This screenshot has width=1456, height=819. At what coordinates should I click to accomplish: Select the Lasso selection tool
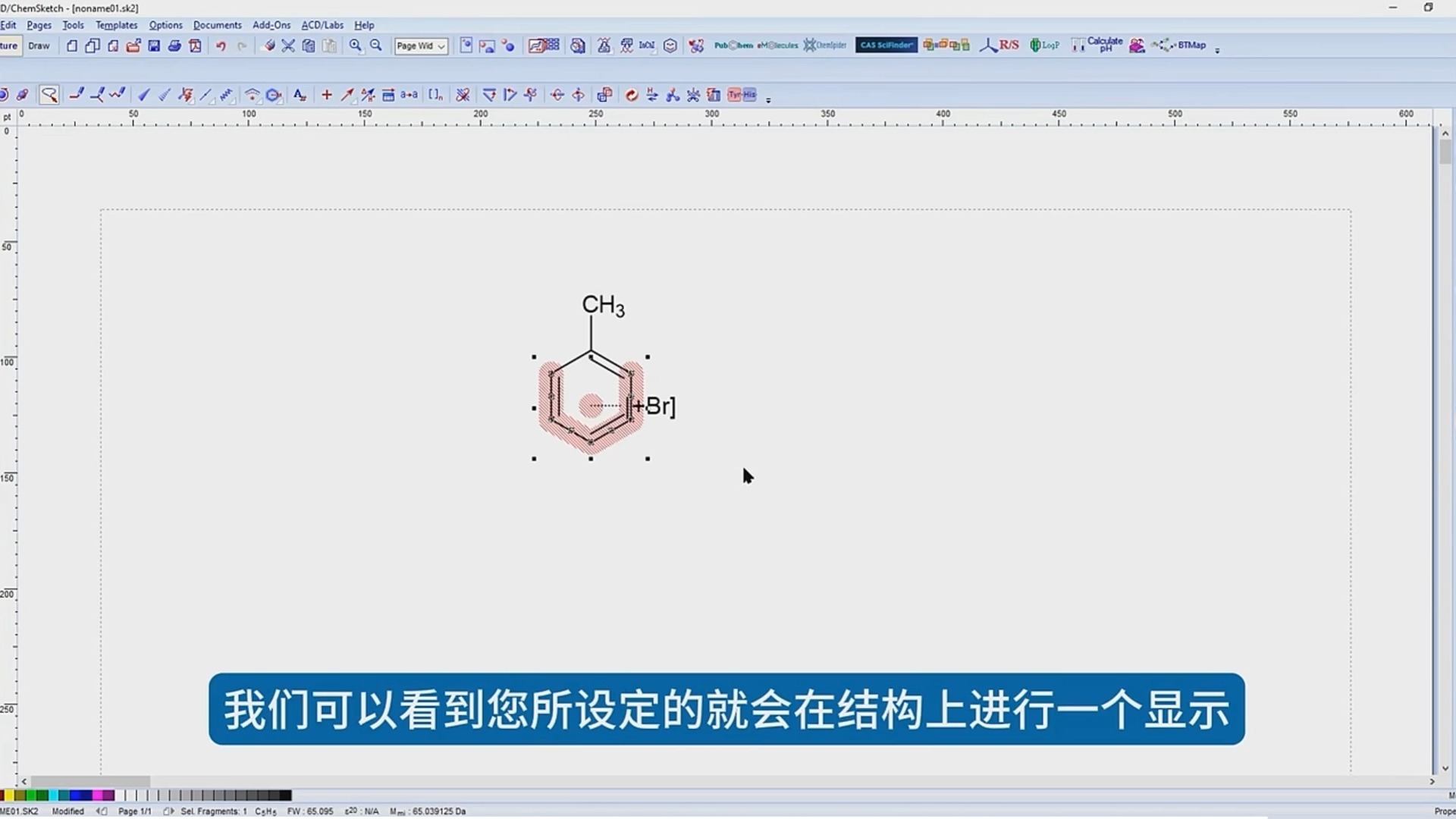point(49,95)
